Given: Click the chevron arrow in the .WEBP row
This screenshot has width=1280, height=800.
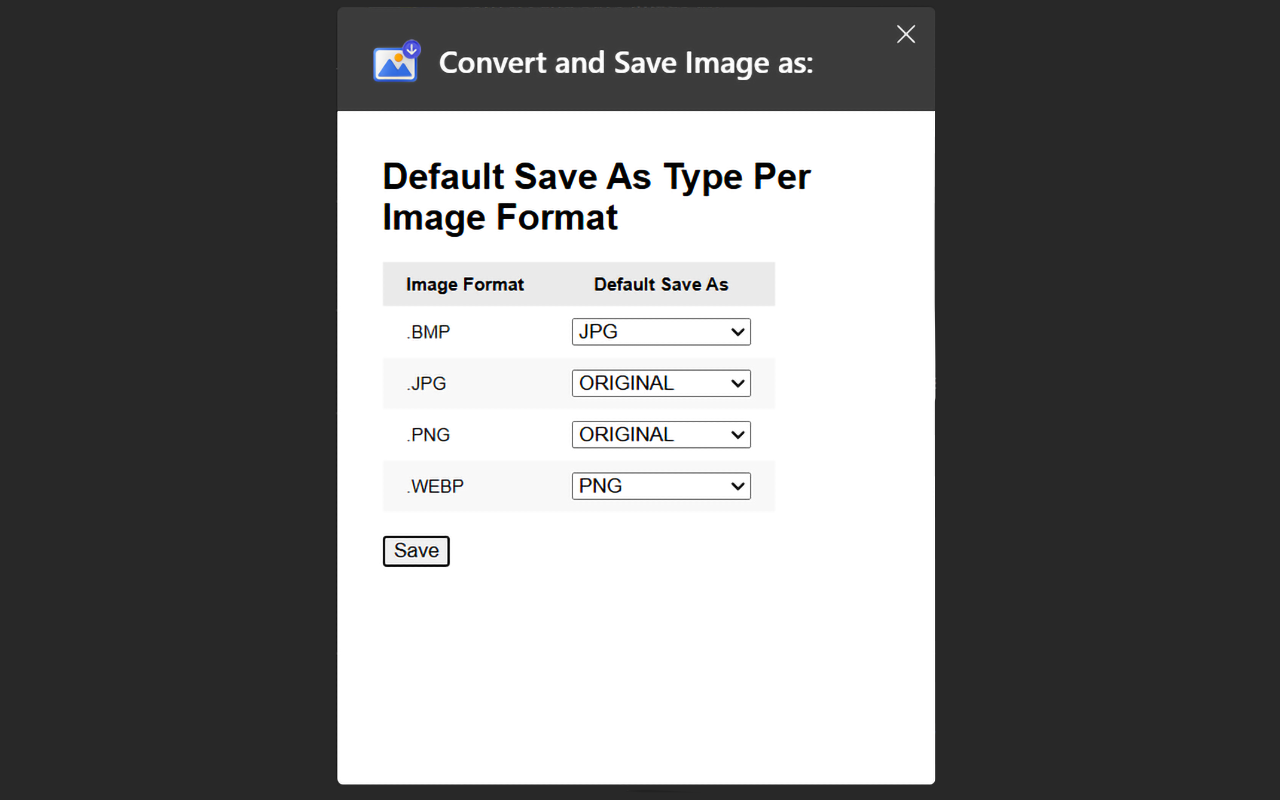Looking at the screenshot, I should coord(738,486).
